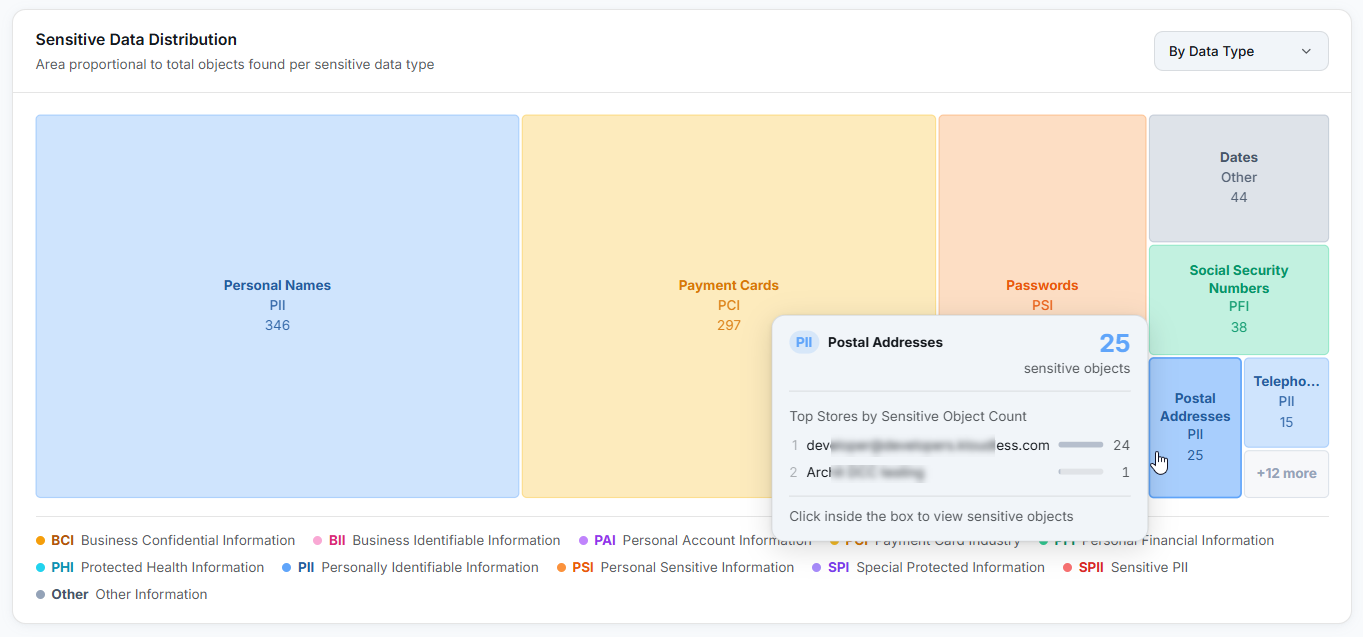Click the PSI Personal Sensitive Information legend
This screenshot has width=1363, height=637.
[x=675, y=568]
